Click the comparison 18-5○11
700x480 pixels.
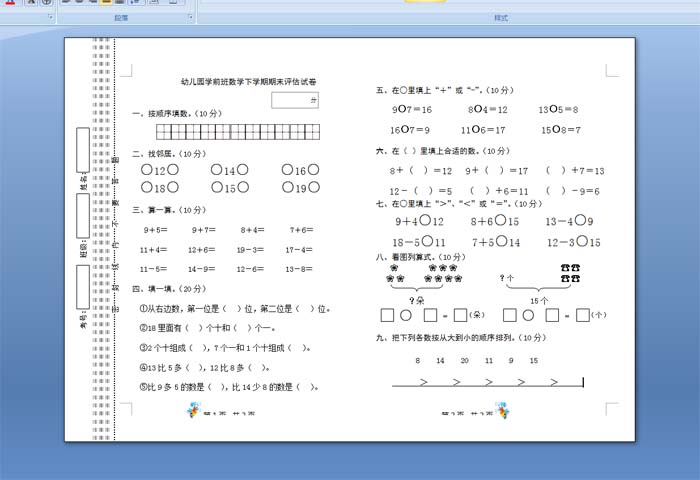coord(419,242)
